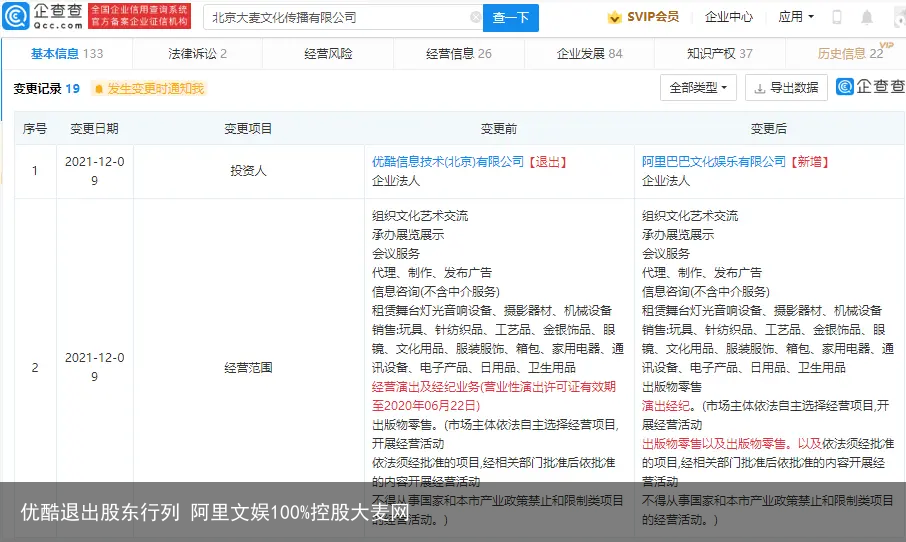Image resolution: width=906 pixels, height=542 pixels.
Task: Switch to the 经营风险 tab
Action: (328, 54)
